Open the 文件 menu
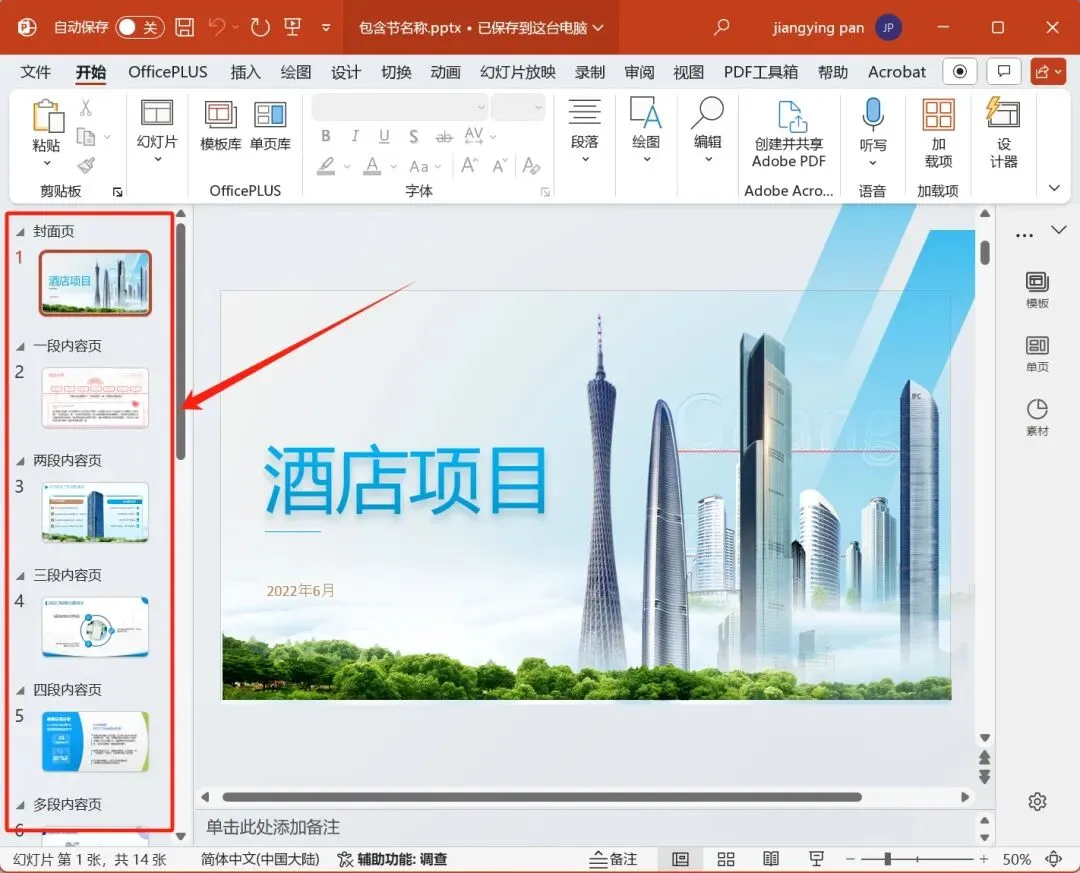This screenshot has height=873, width=1080. pyautogui.click(x=35, y=72)
